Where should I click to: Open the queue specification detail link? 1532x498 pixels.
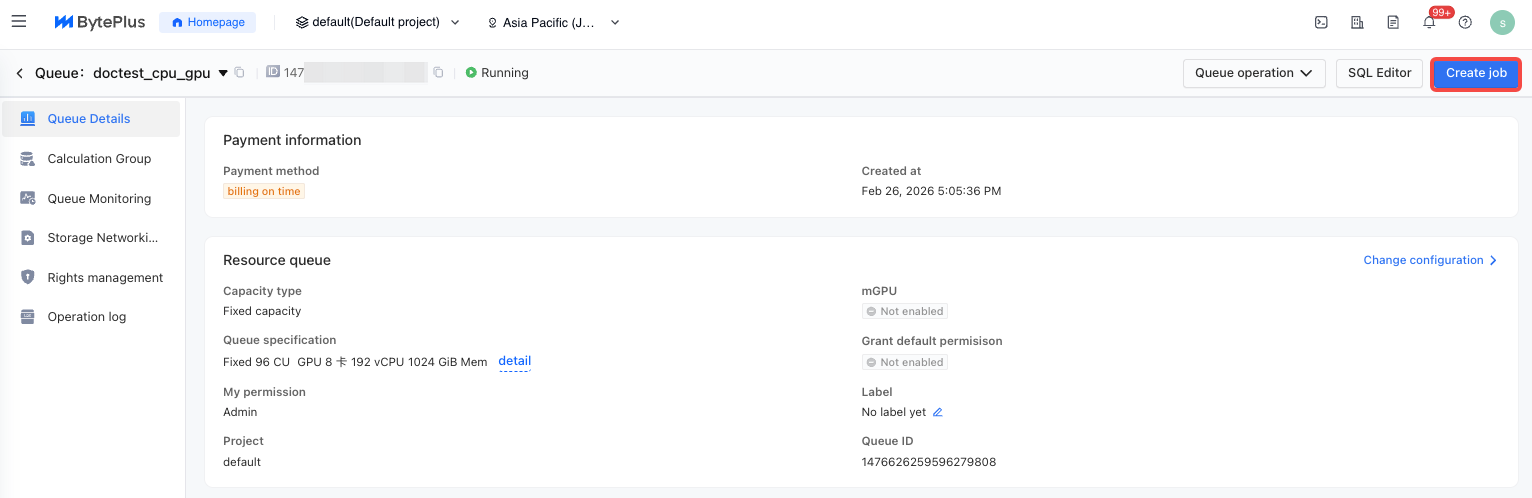(515, 361)
